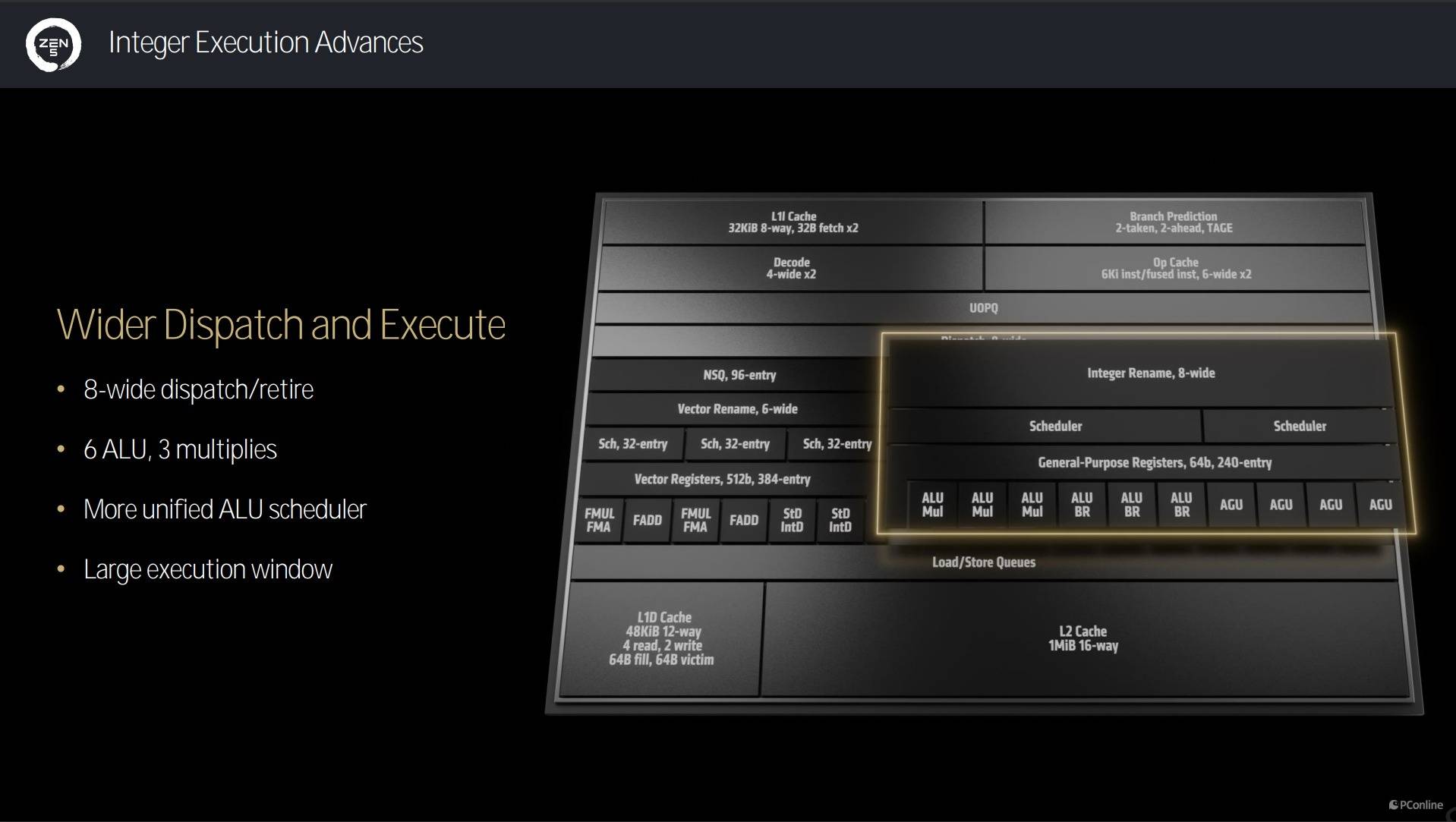Select the UOPQ bar

click(x=983, y=308)
